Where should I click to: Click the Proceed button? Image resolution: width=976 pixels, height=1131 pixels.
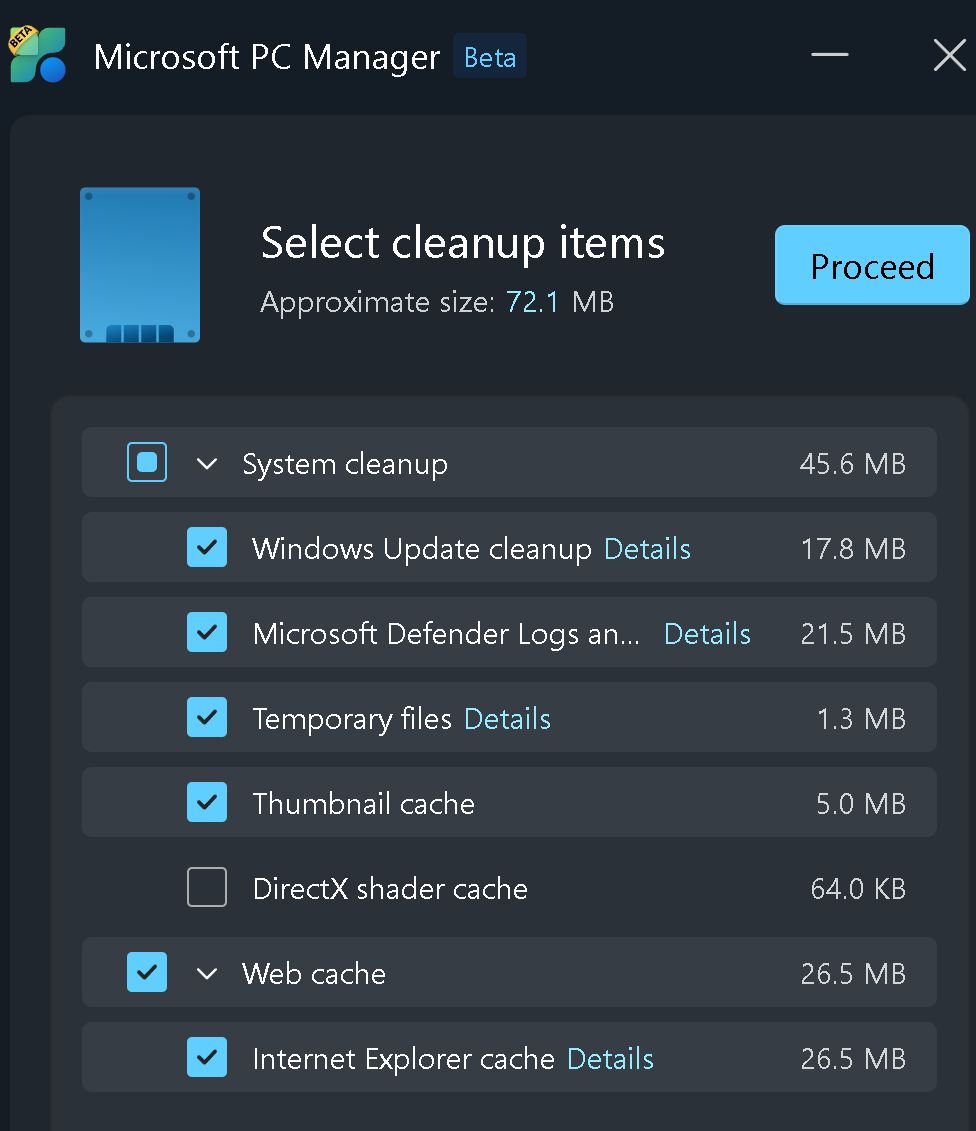pyautogui.click(x=872, y=265)
